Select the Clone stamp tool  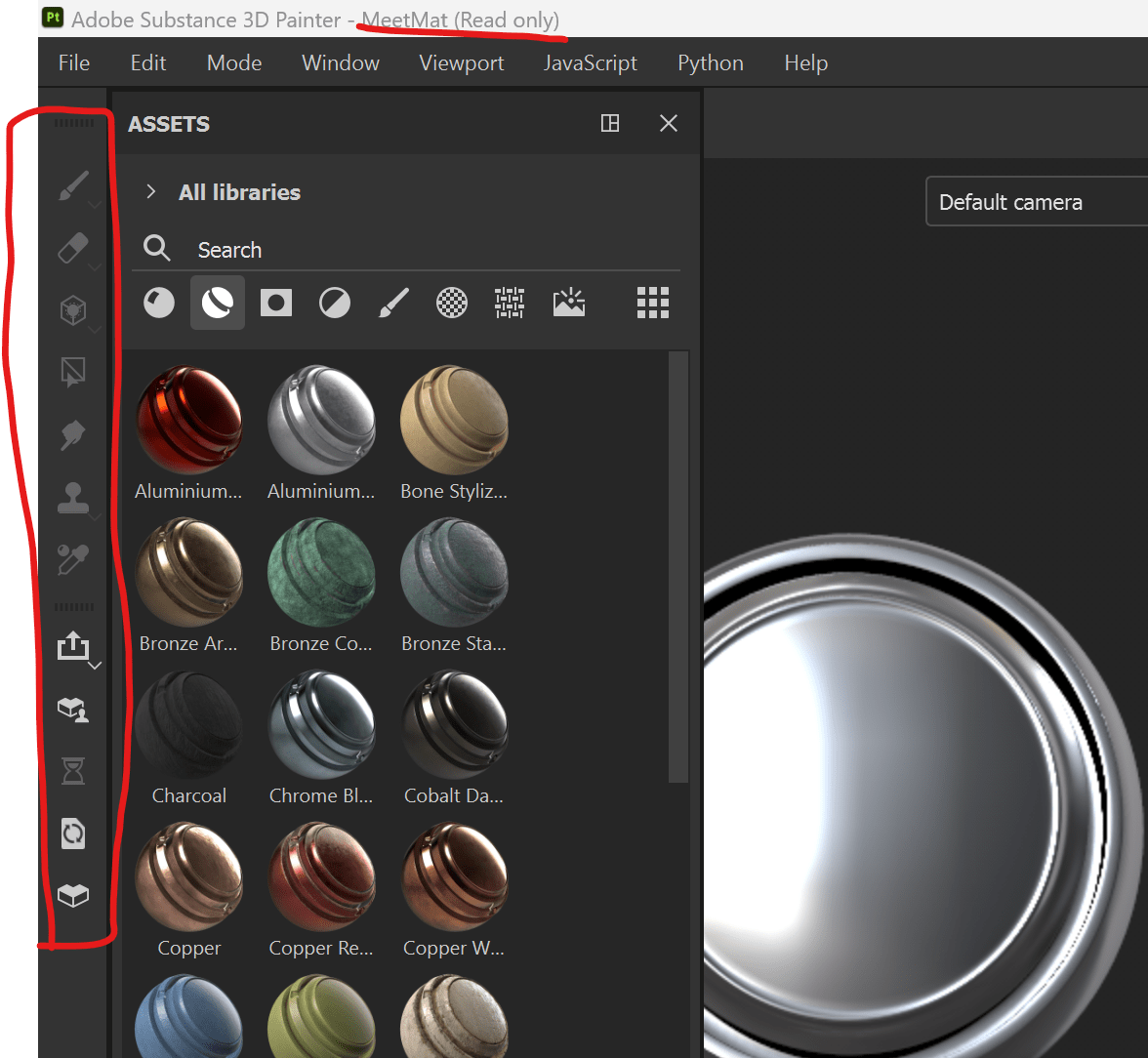[x=73, y=498]
